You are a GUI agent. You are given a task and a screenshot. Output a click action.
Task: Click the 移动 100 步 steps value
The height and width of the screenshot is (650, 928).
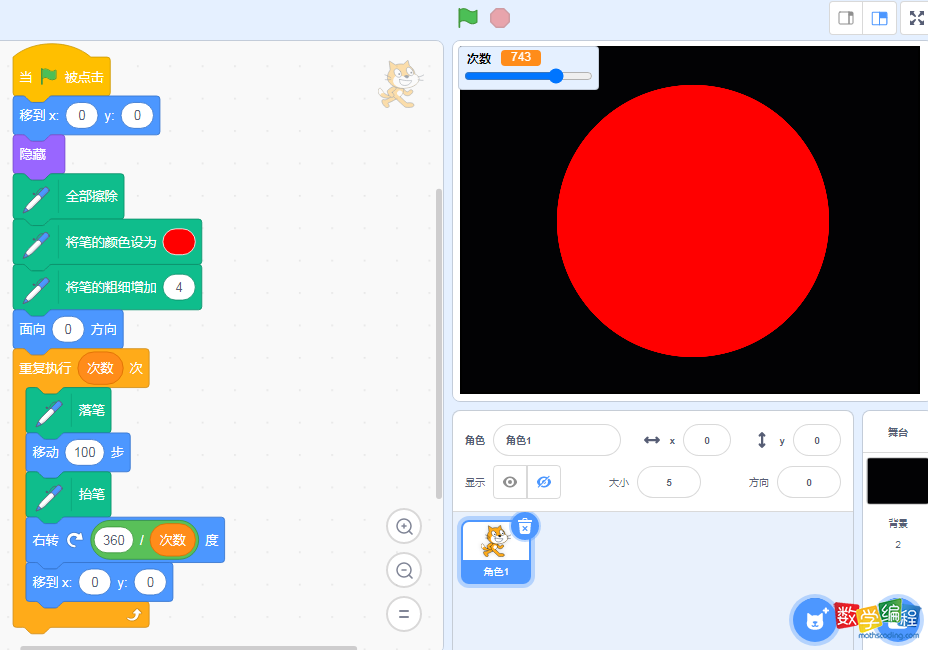click(85, 452)
